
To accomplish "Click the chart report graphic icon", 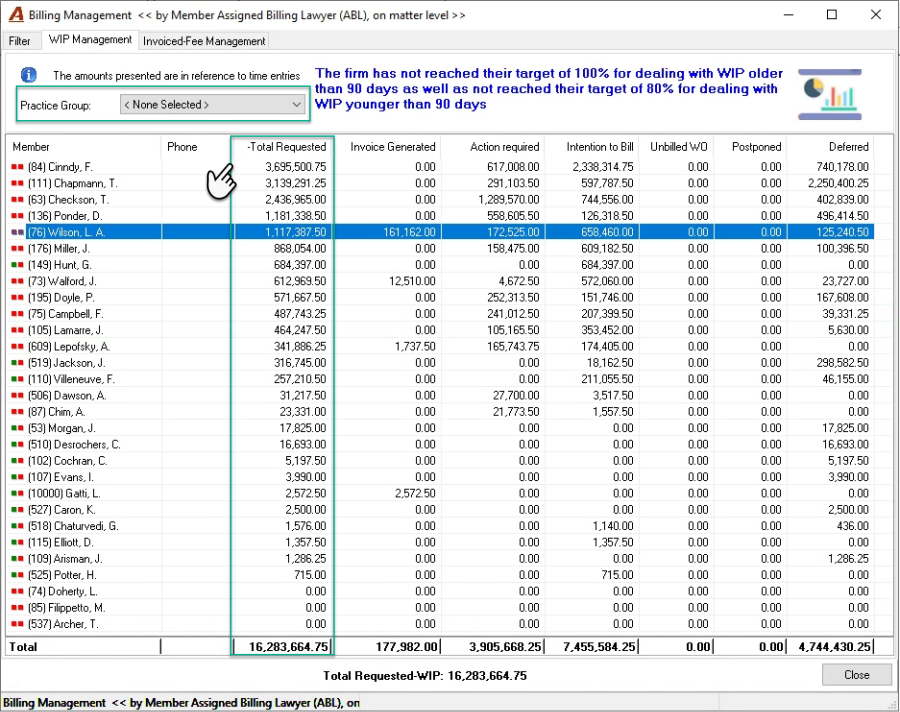I will [x=830, y=95].
